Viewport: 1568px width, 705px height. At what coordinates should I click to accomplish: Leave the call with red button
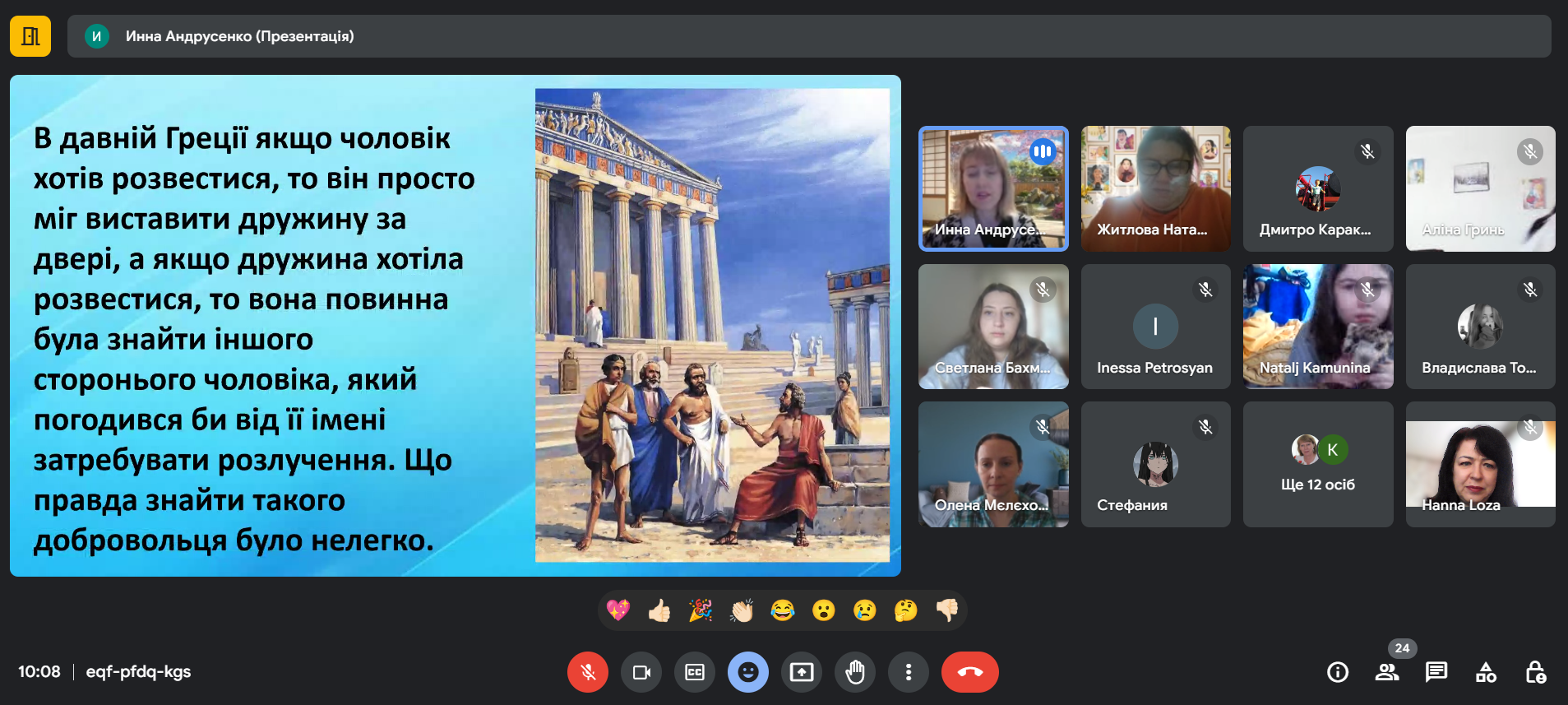969,672
